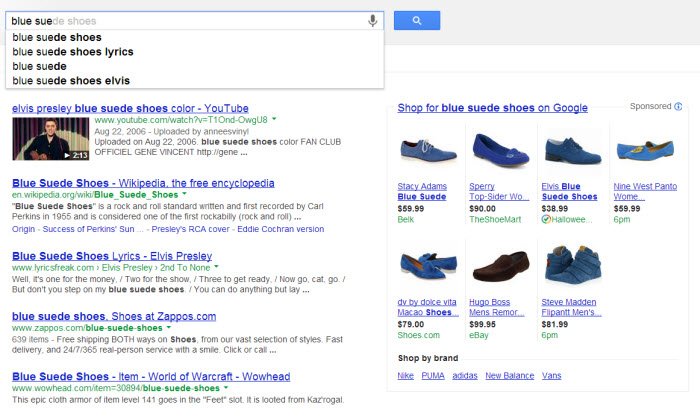
Task: Open Hugo Boss Mens Remor product link
Action: (496, 307)
